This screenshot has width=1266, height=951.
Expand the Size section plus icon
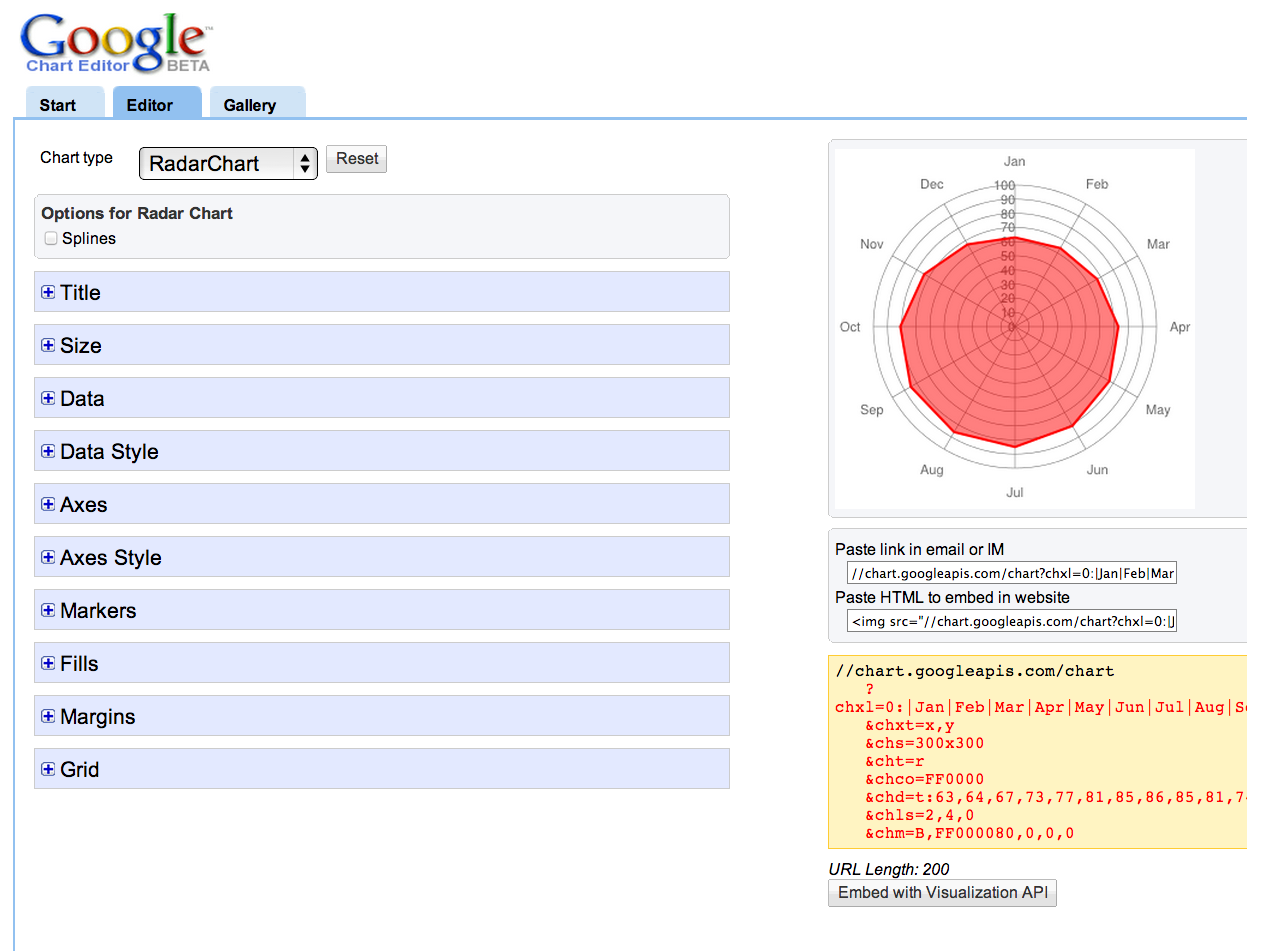48,345
